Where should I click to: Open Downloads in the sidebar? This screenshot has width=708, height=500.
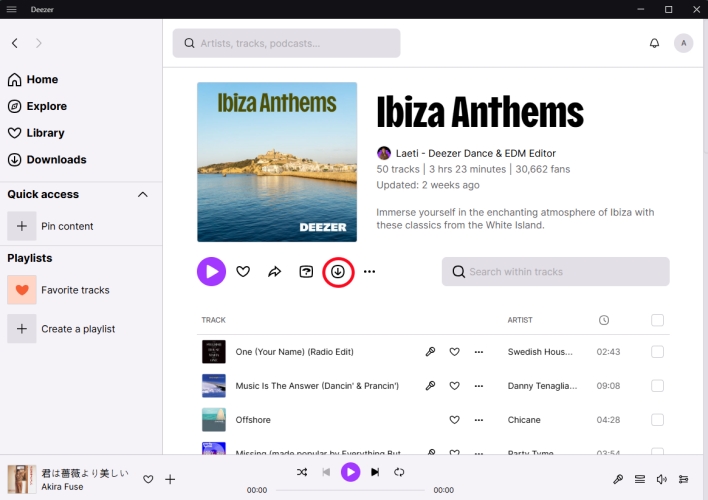tap(47, 159)
